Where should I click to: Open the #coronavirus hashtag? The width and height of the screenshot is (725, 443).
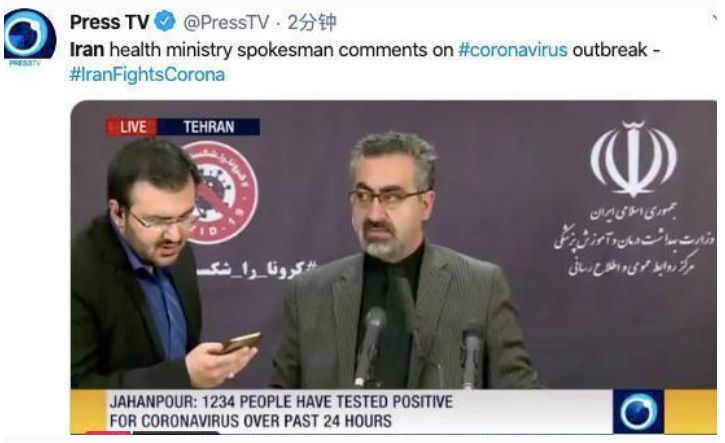(x=513, y=49)
